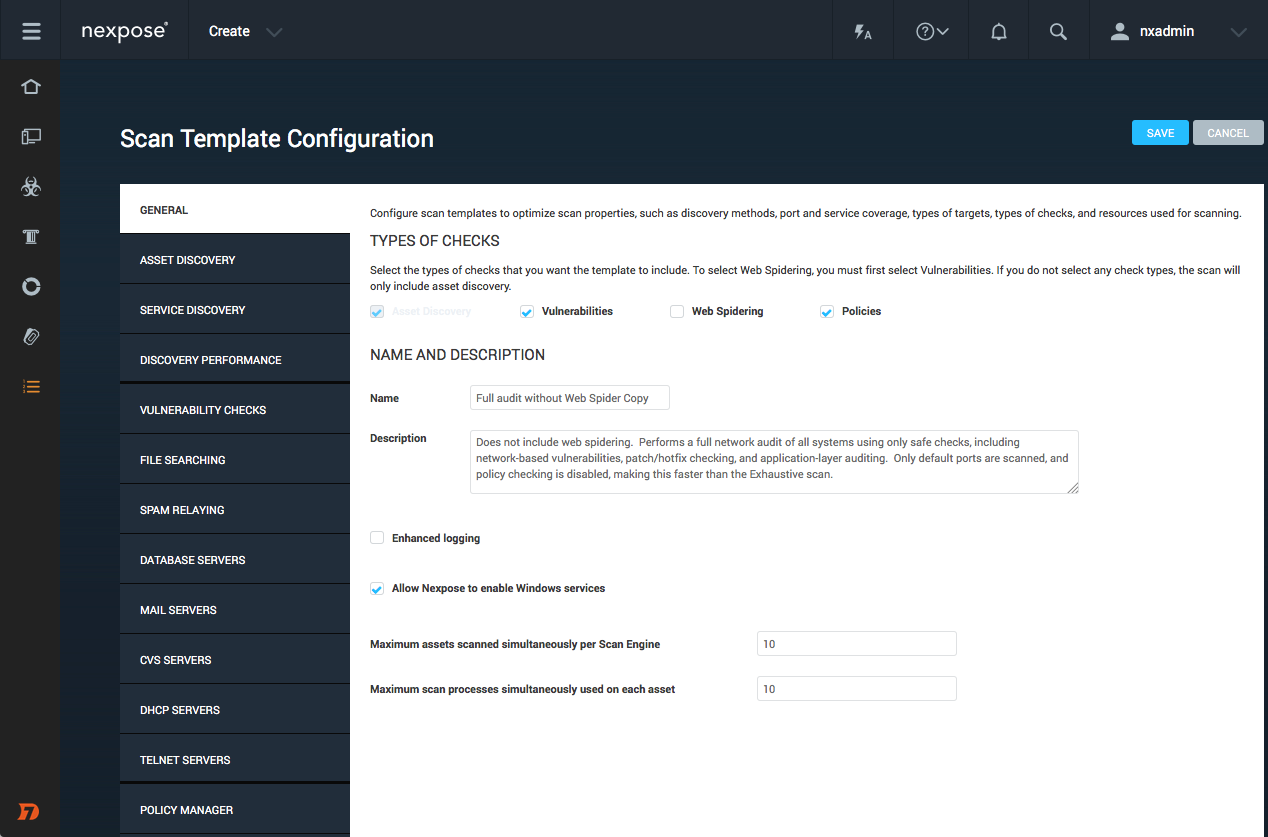This screenshot has width=1268, height=837.
Task: Toggle the Enhanced logging checkbox
Action: click(x=377, y=538)
